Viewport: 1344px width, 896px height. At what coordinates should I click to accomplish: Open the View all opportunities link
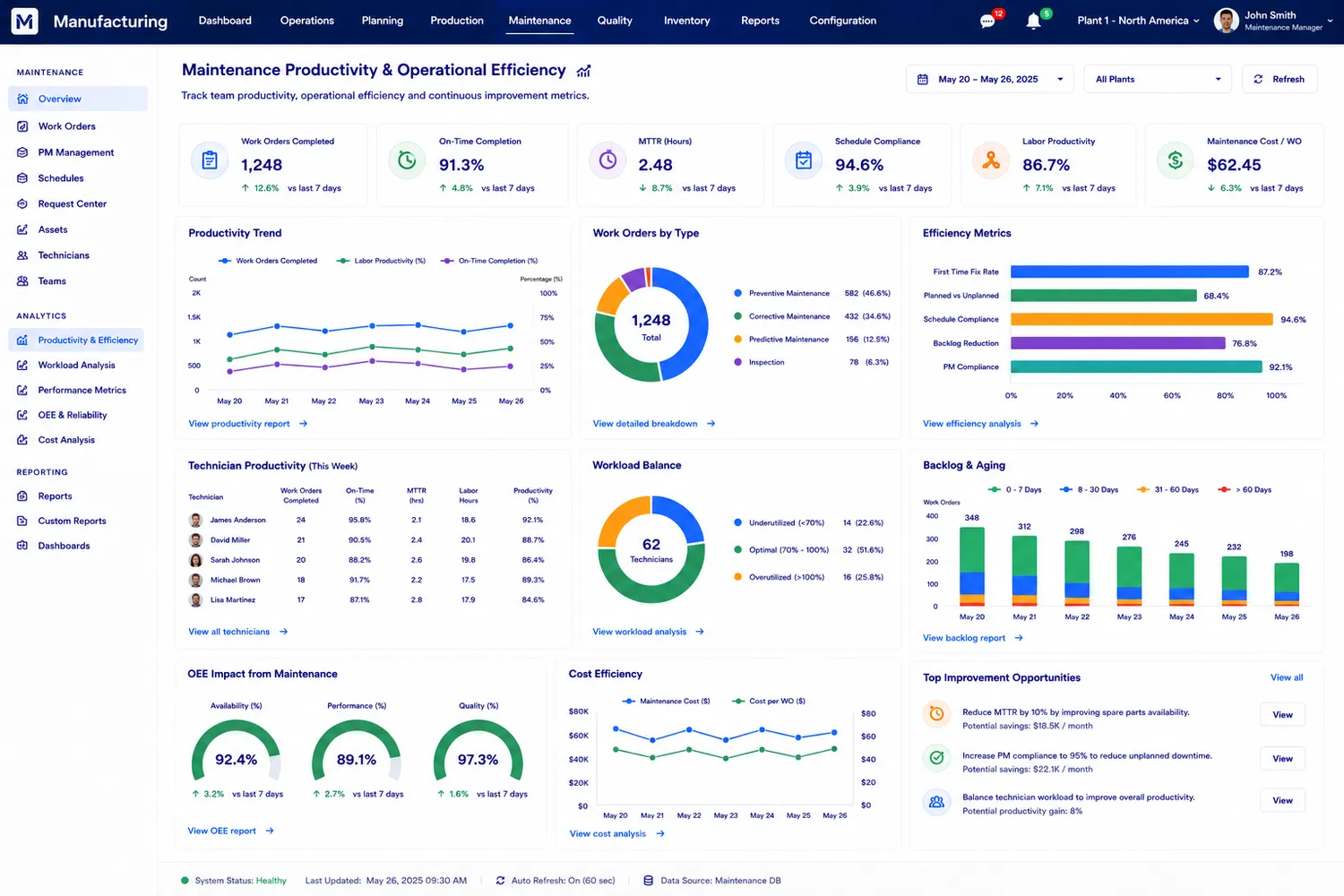tap(1287, 677)
